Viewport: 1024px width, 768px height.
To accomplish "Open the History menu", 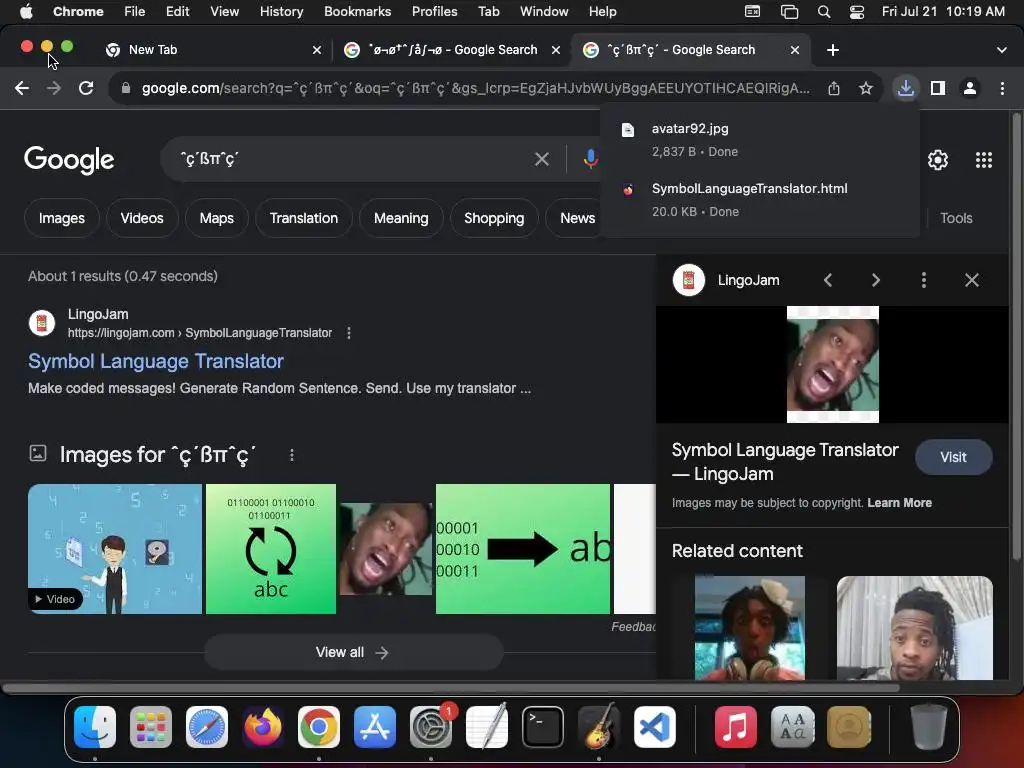I will point(281,12).
